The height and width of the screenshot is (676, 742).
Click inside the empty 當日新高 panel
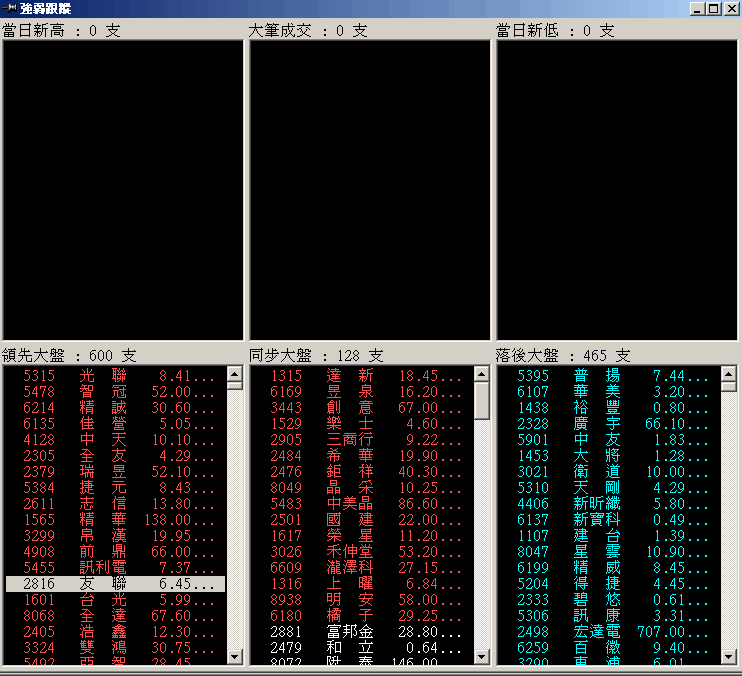point(122,190)
